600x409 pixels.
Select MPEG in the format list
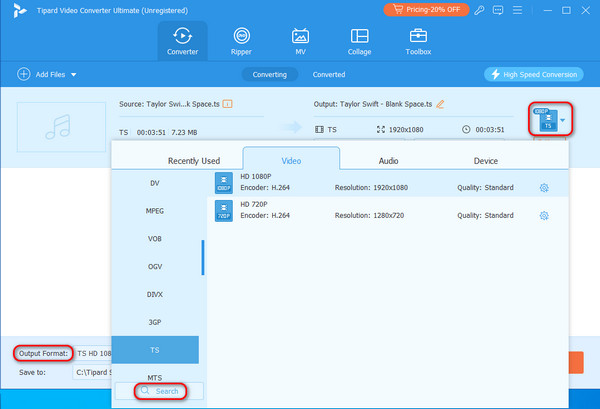click(155, 211)
